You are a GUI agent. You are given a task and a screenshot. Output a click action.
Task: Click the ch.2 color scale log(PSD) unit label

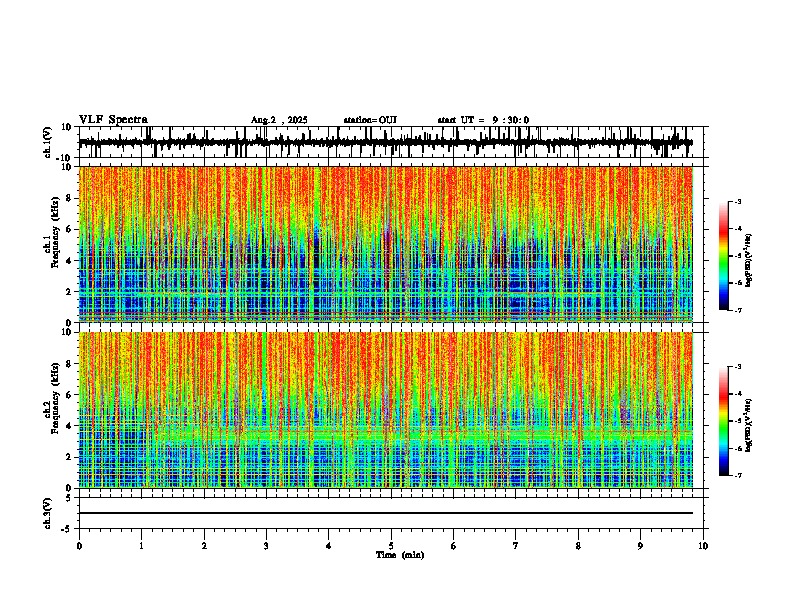pyautogui.click(x=749, y=425)
